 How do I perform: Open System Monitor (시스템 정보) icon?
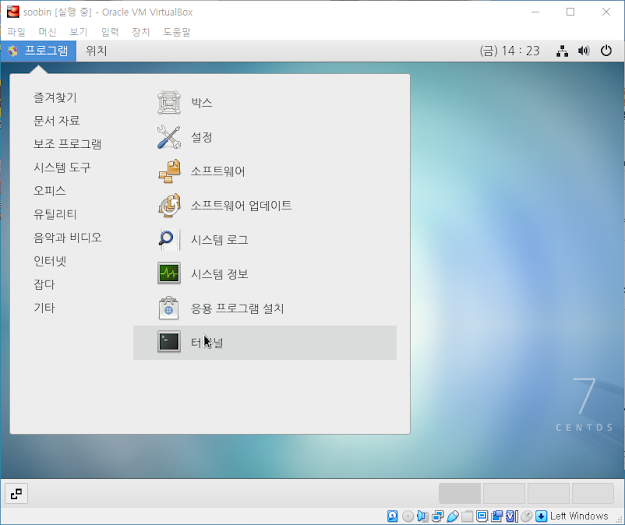click(x=169, y=273)
